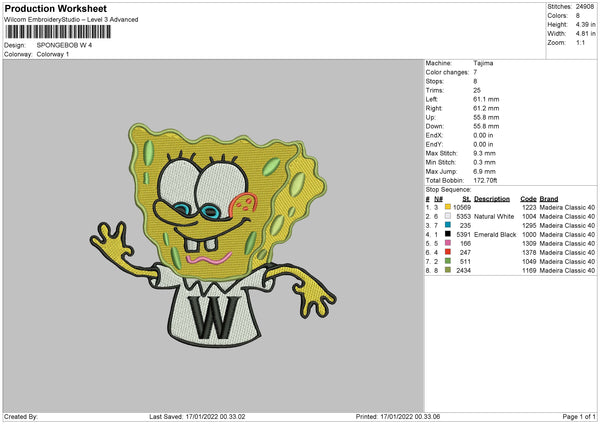Select the green swatch for code 1049
Screen dimensions: 600x424
point(448,261)
